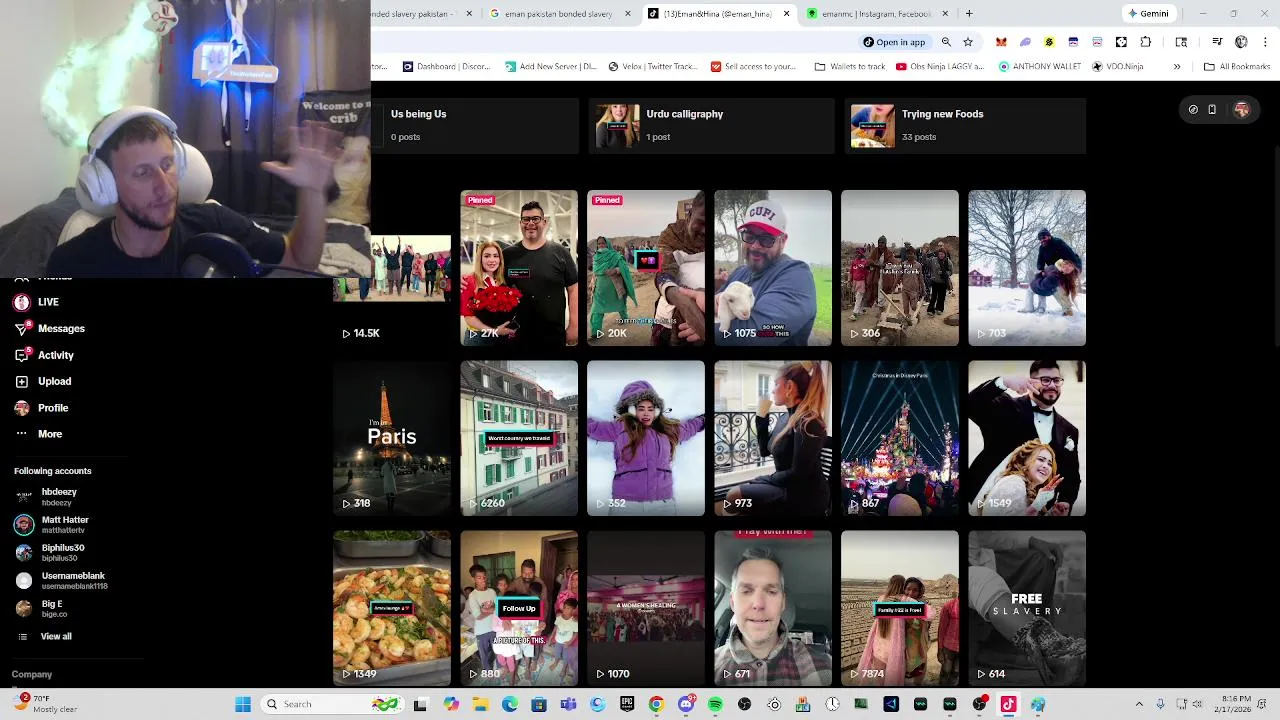Click the zoom magnifier icon in address bar
Viewport: 1280px width, 720px height.
tap(946, 42)
